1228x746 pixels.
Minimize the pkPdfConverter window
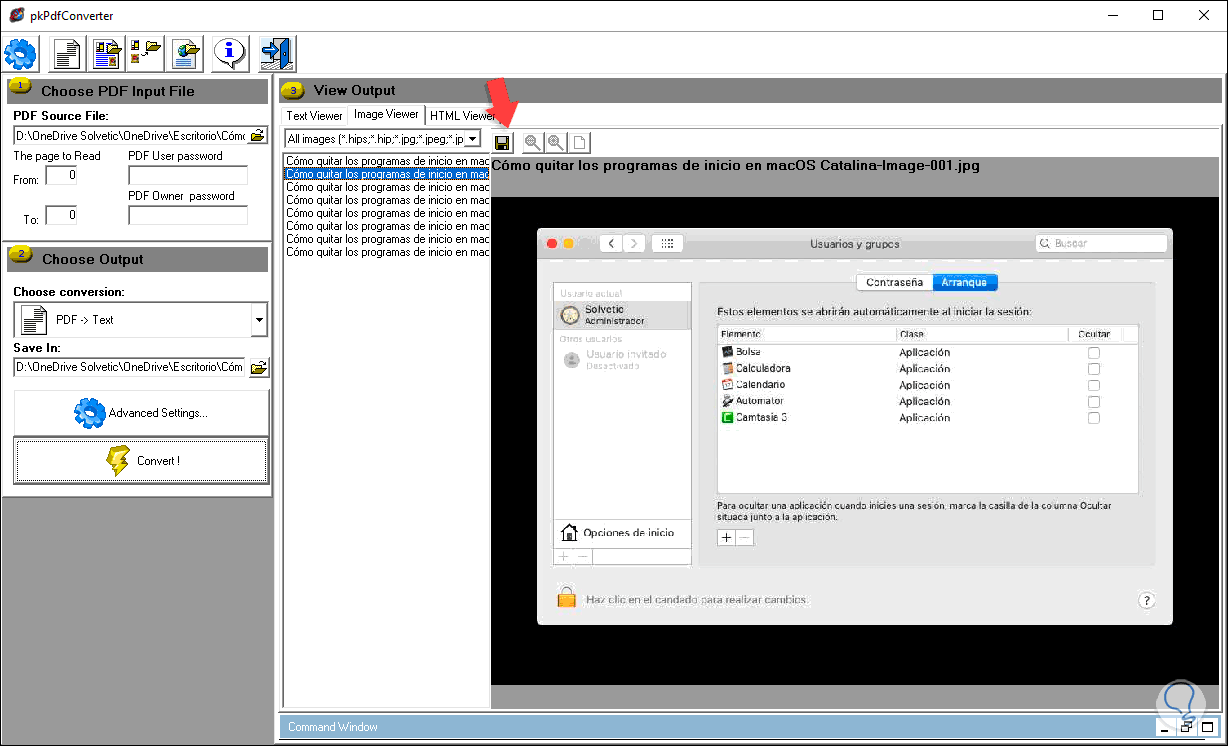coord(1112,15)
